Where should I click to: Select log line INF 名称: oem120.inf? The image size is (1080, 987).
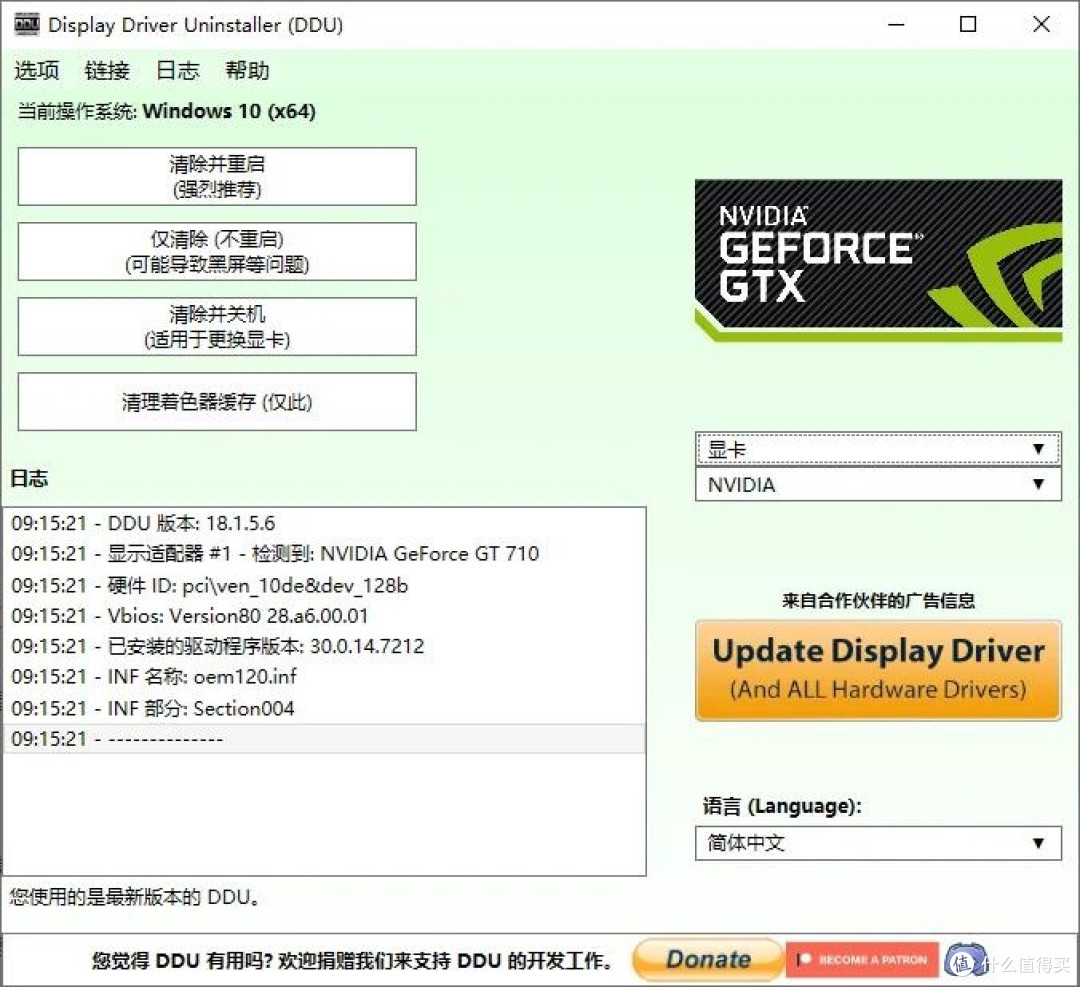coord(324,677)
